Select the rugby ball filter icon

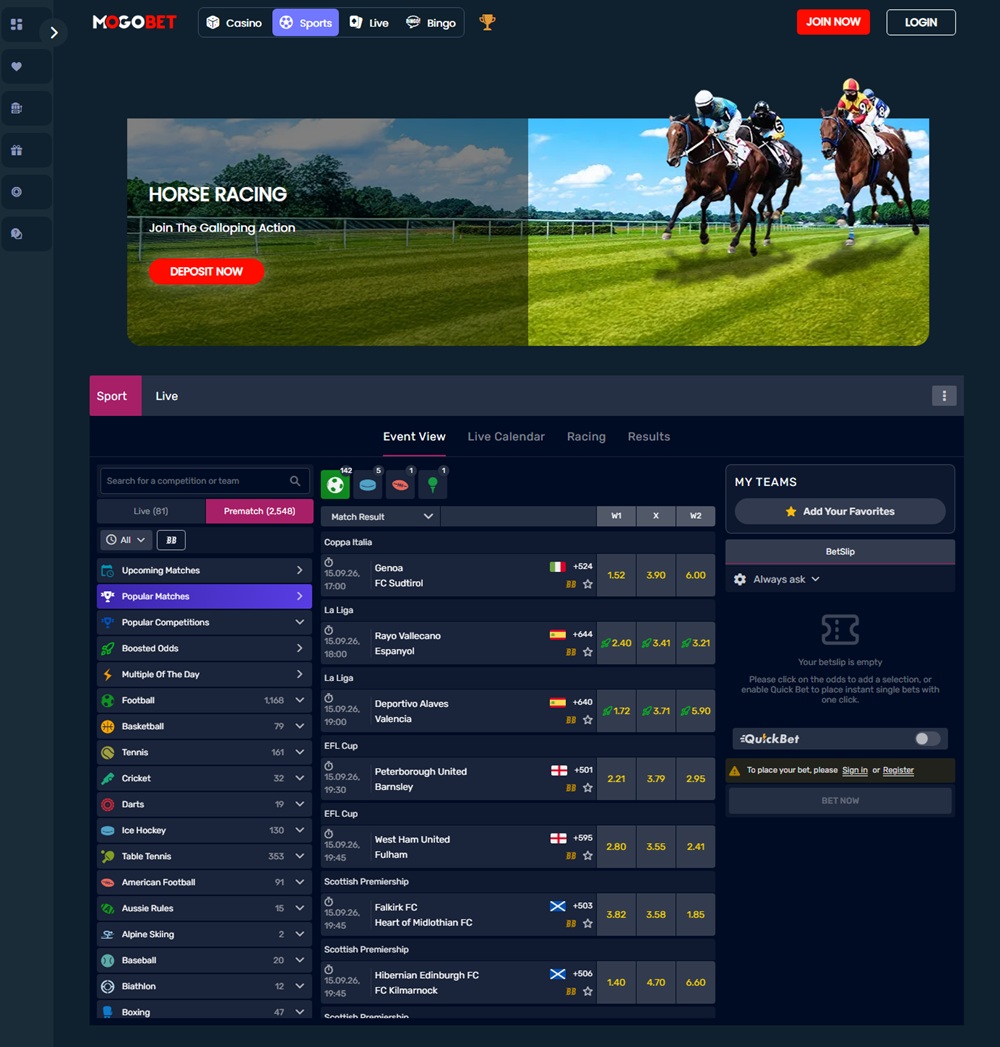[400, 485]
